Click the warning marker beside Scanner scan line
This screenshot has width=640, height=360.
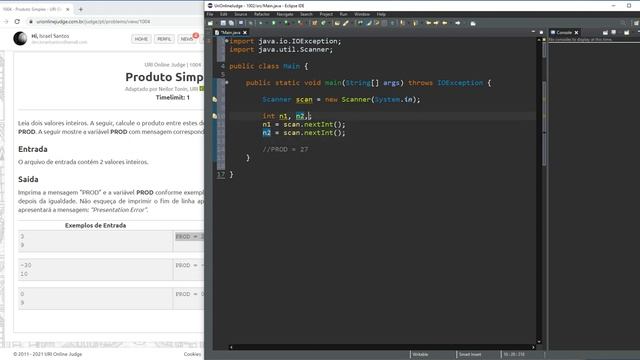pos(215,99)
